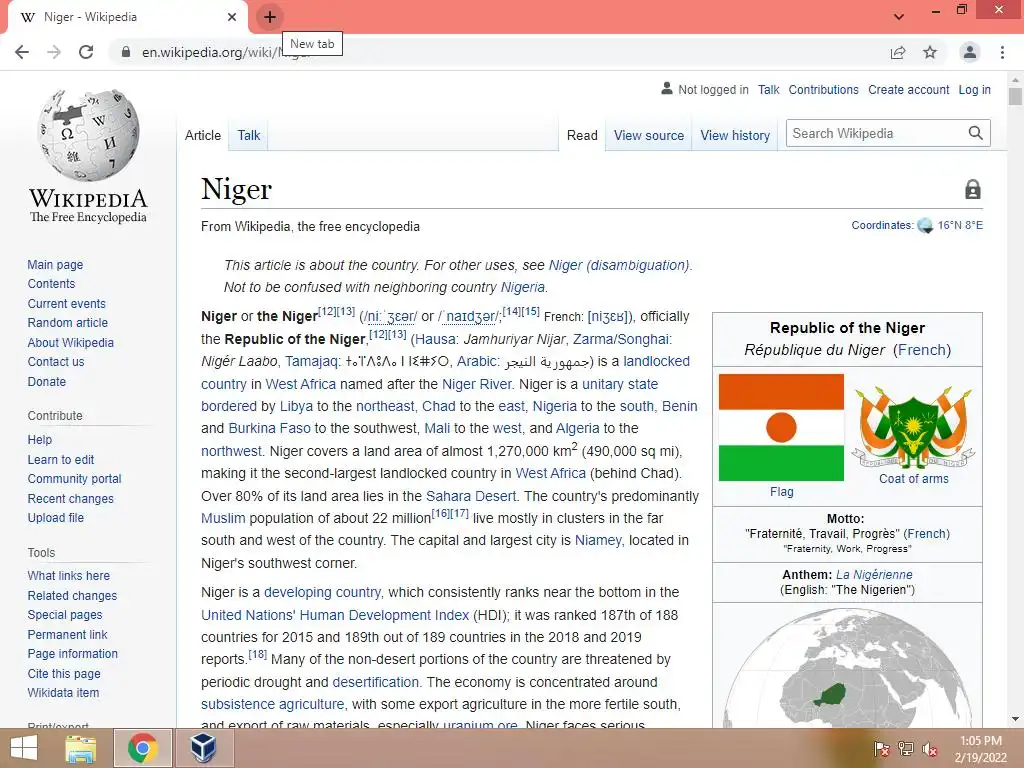Click the Wikipedia search magnifier icon
Screen dimensions: 1024x768
(976, 133)
